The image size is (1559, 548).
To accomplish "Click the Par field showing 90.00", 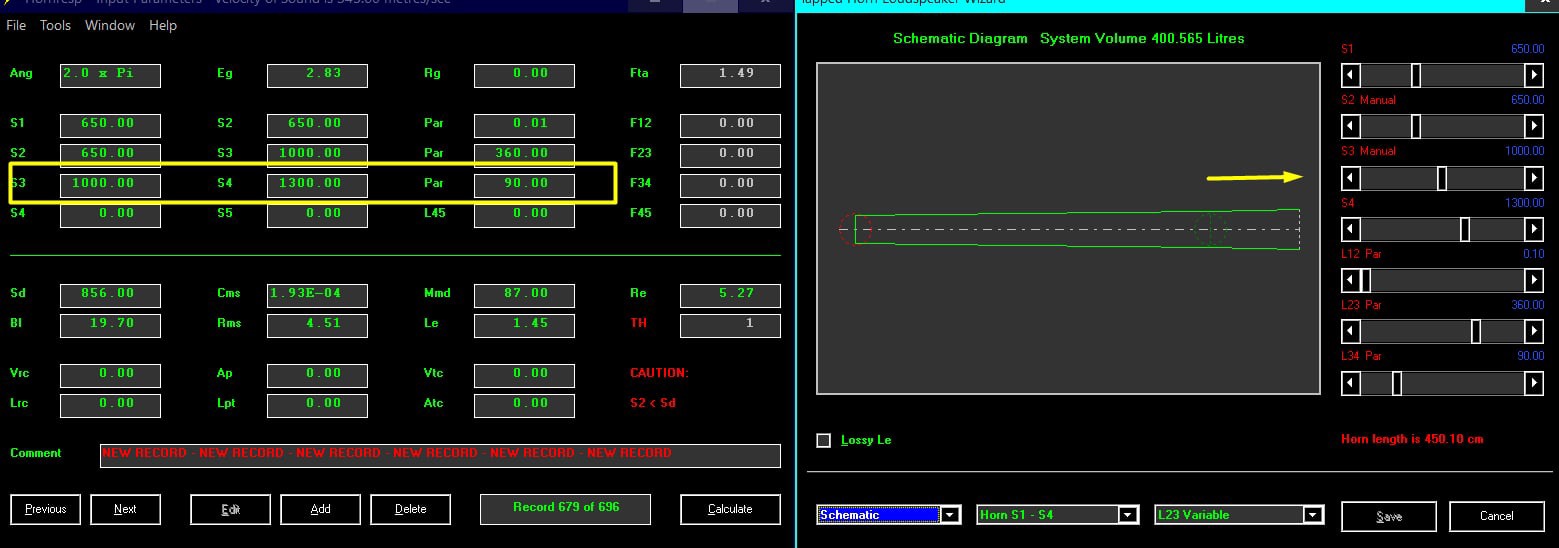I will 524,186.
